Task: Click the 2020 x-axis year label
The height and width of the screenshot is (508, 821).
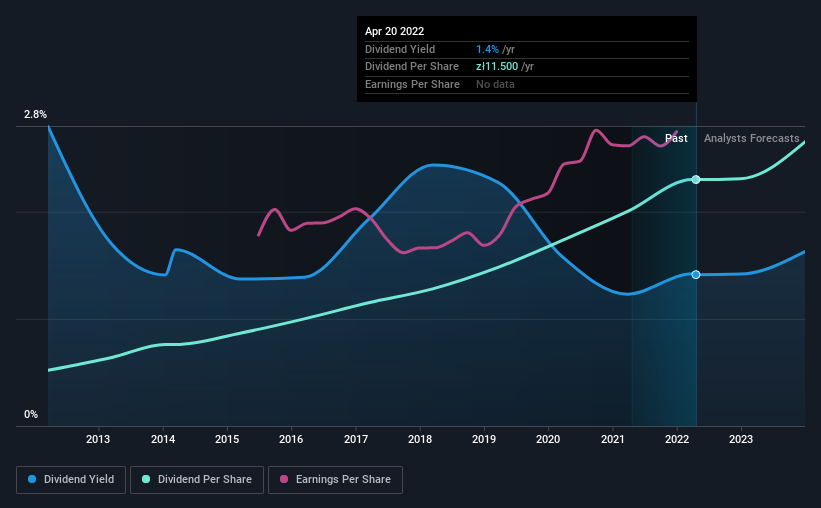Action: (548, 439)
